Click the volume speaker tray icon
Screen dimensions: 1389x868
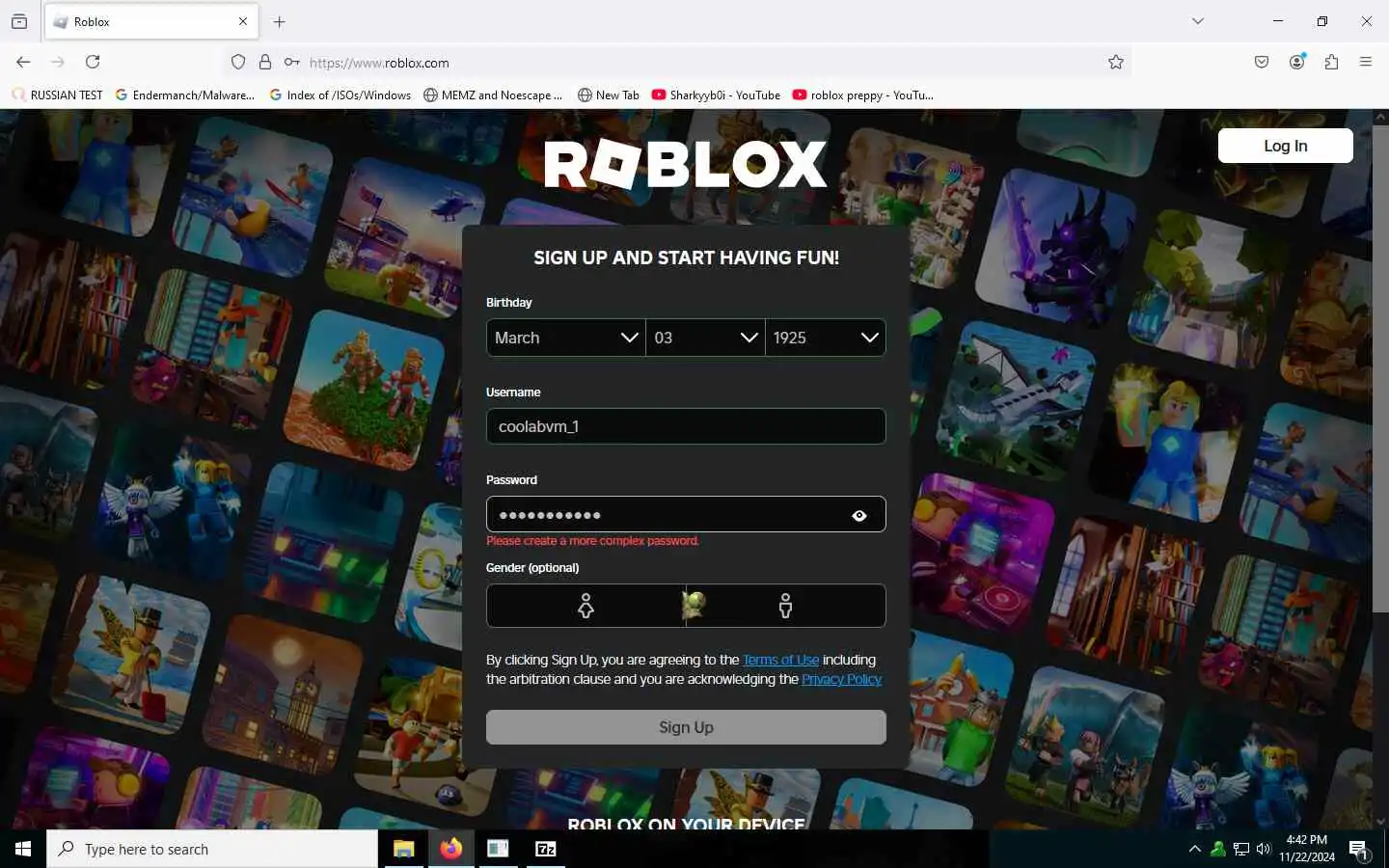[1264, 849]
